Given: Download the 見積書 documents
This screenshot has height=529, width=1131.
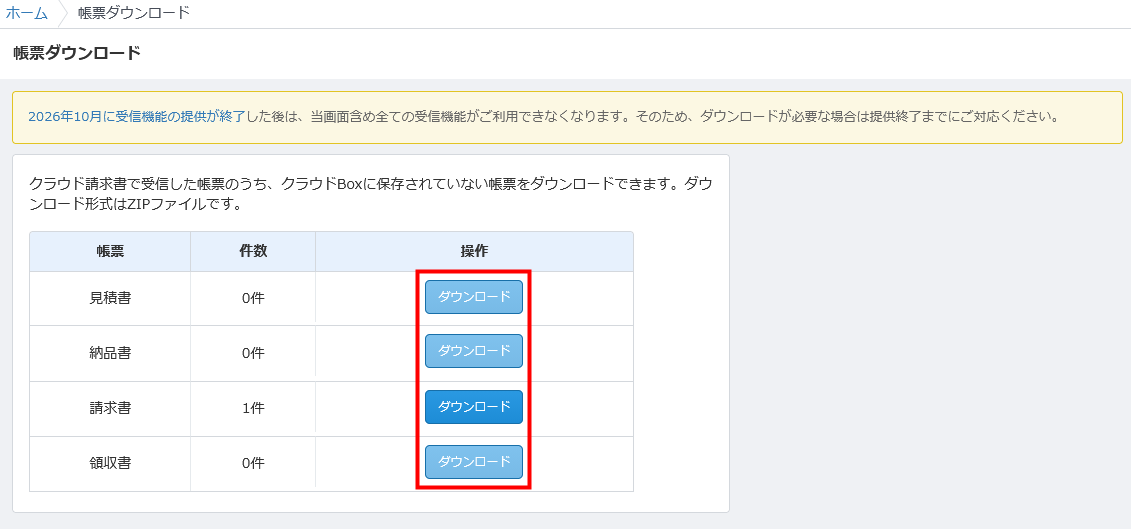Looking at the screenshot, I should coord(474,297).
